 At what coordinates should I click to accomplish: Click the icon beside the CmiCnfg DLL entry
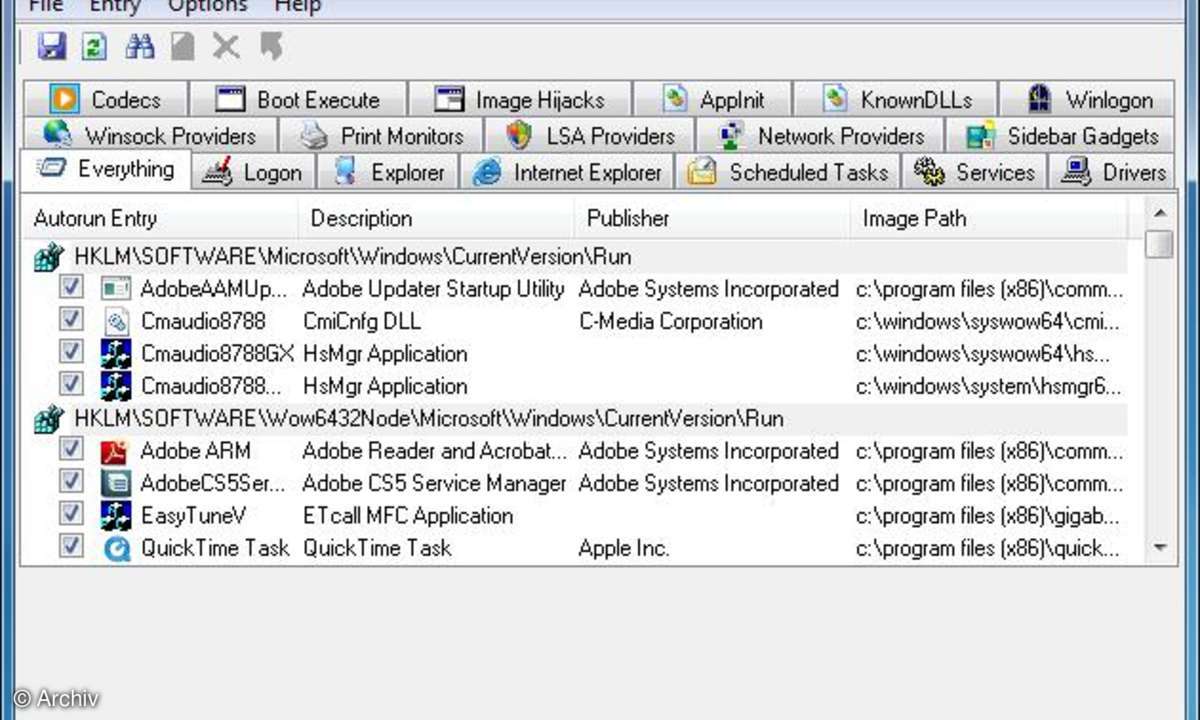coord(116,322)
